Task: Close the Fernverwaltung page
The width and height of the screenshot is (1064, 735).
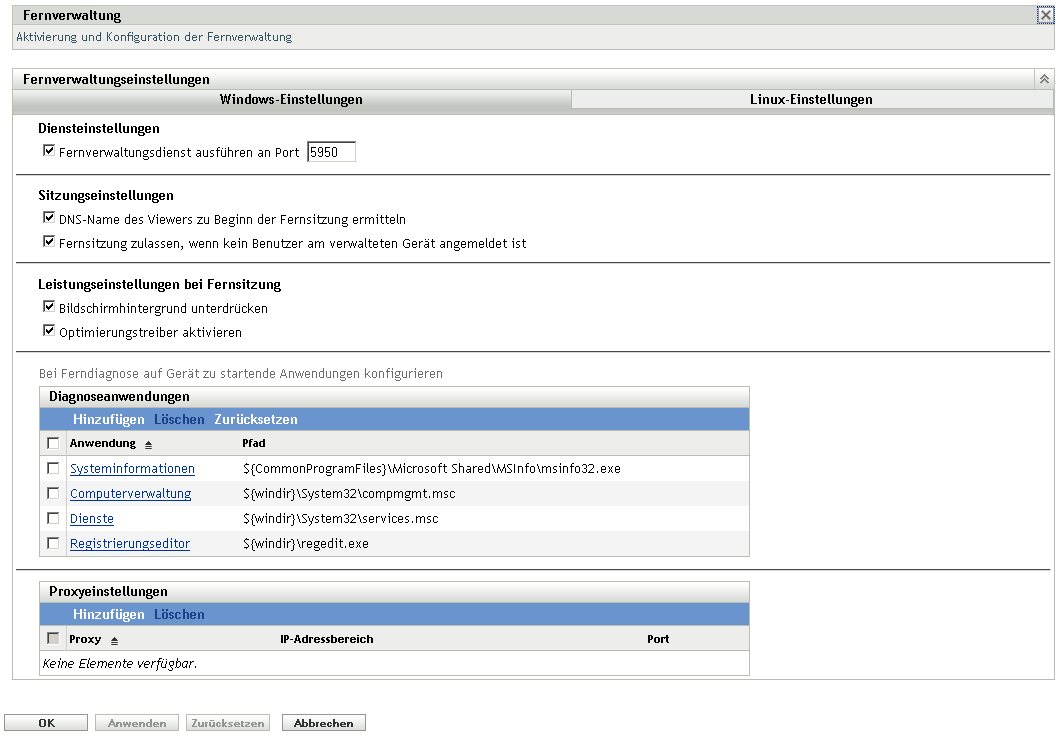Action: pos(1047,15)
